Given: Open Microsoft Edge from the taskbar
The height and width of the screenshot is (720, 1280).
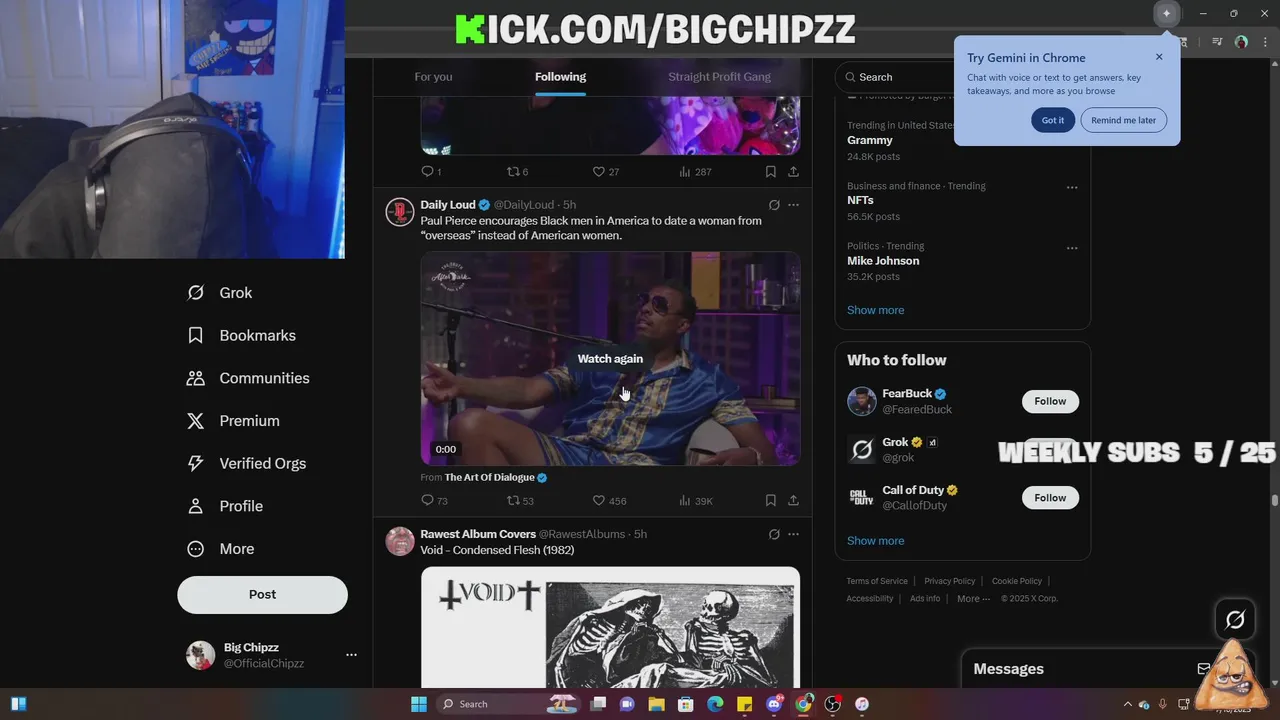Looking at the screenshot, I should point(715,704).
